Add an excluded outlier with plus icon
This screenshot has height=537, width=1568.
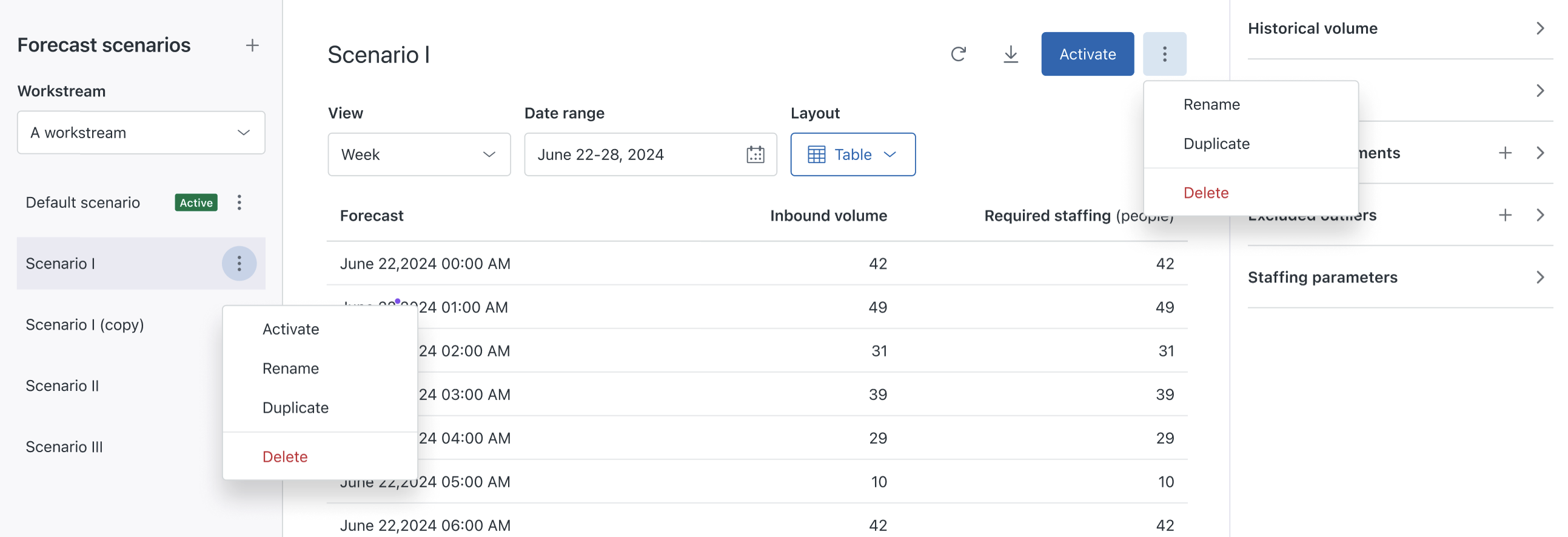click(1505, 215)
